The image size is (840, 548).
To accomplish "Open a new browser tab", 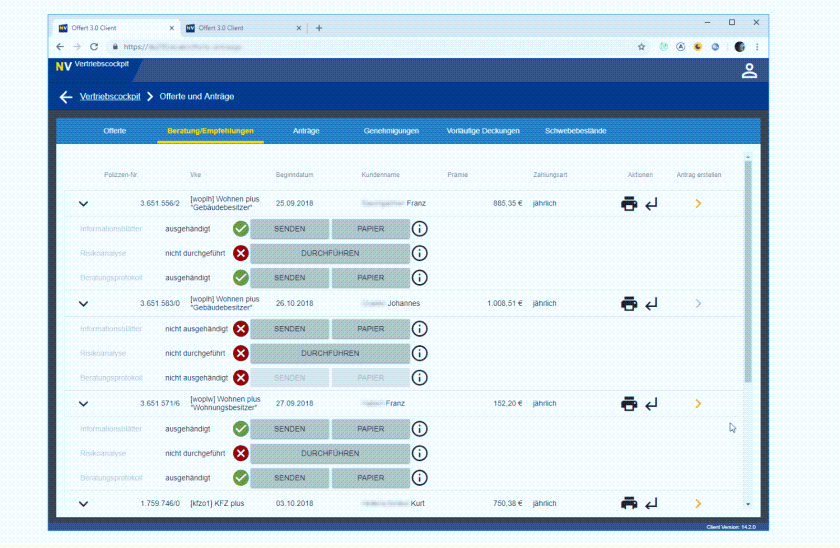I will [319, 28].
